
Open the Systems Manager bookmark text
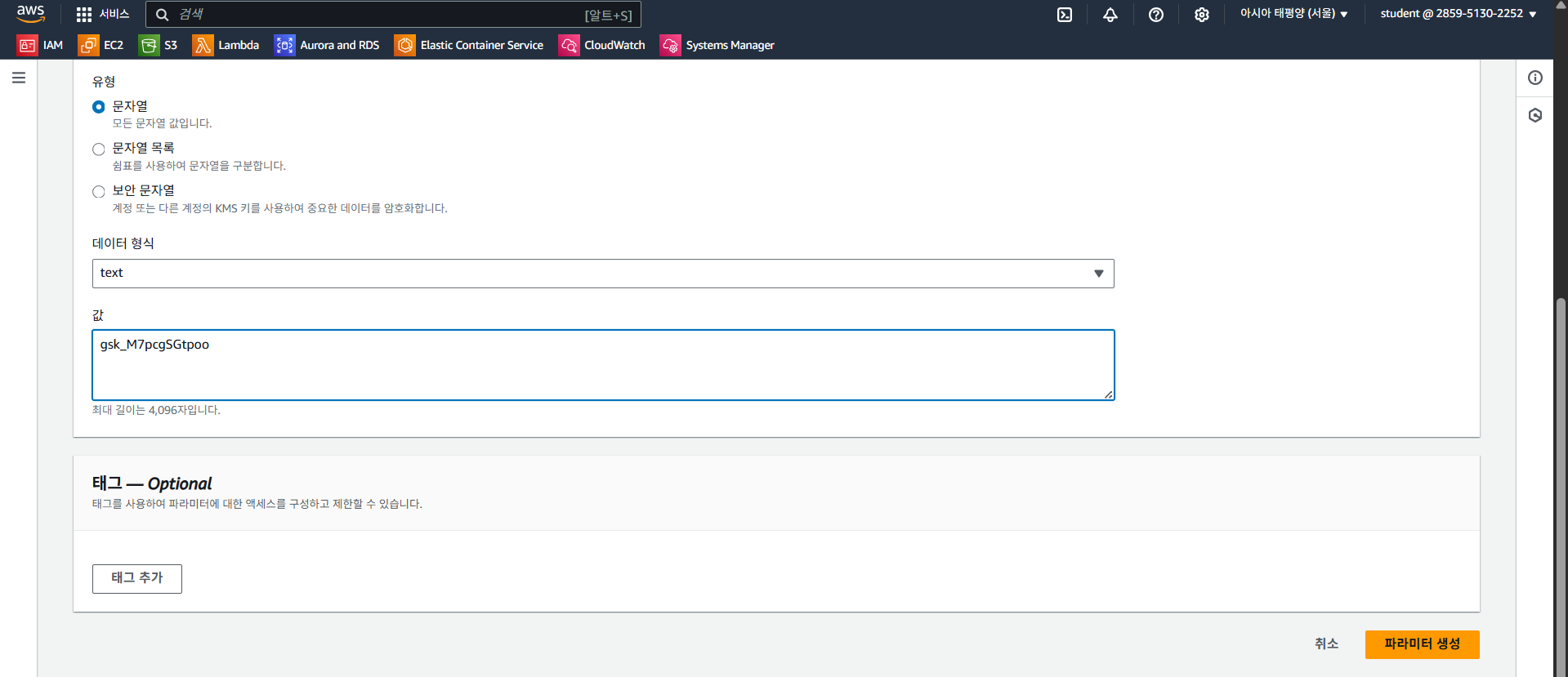click(730, 45)
